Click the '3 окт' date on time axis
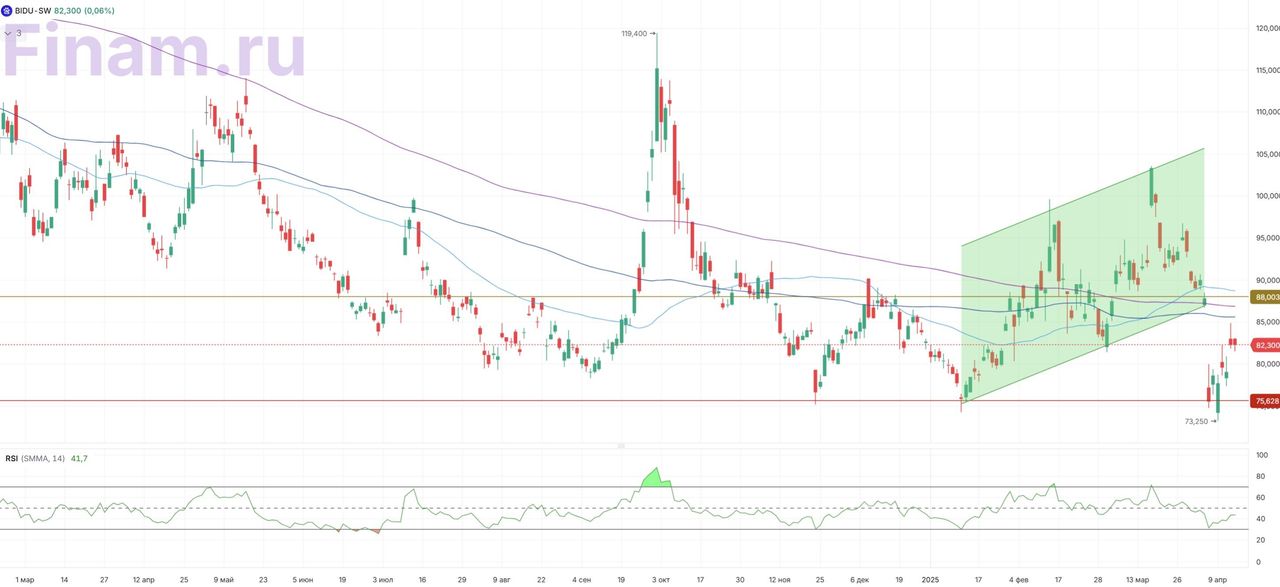1280x587 pixels. click(x=660, y=579)
